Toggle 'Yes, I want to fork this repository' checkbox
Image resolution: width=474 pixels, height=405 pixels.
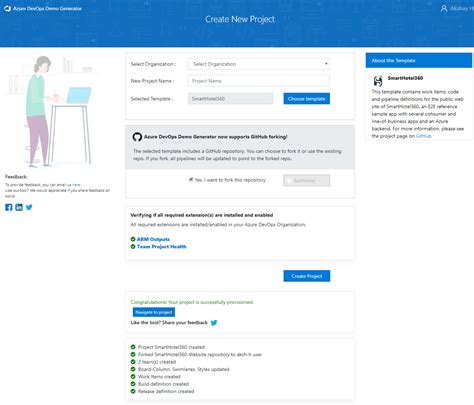[191, 180]
